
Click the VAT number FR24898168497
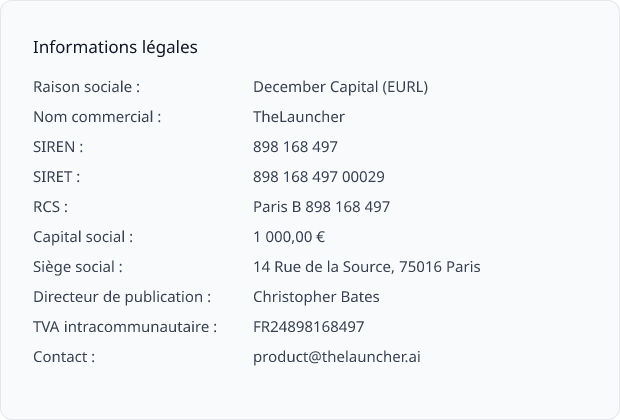click(x=308, y=327)
